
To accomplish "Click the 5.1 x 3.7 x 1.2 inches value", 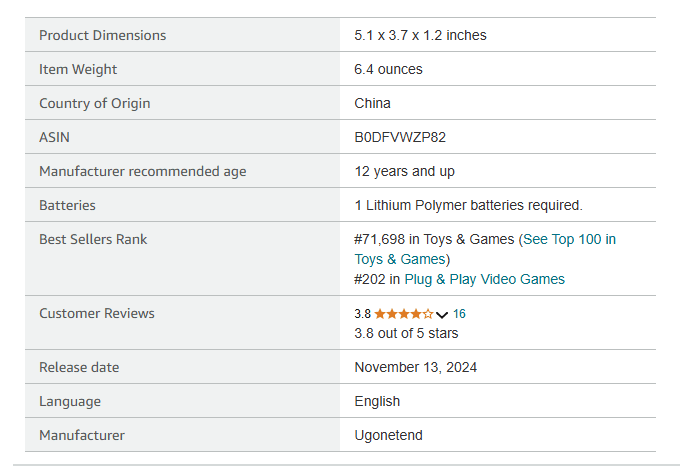I will [x=420, y=35].
